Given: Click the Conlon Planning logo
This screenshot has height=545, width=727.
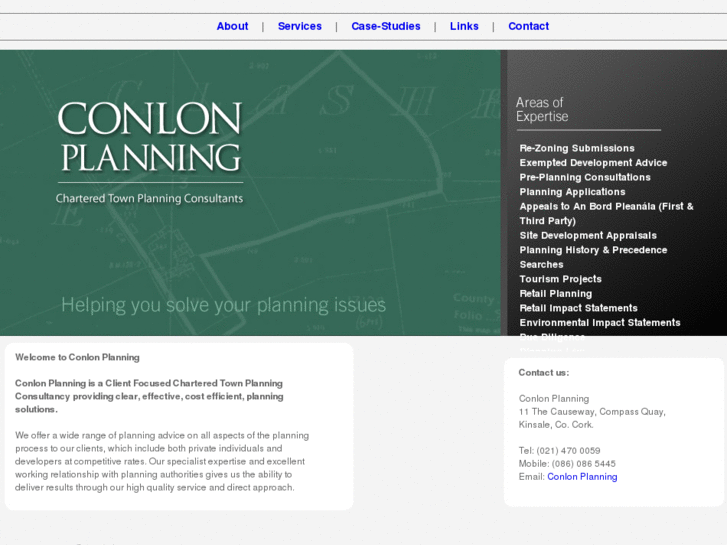Looking at the screenshot, I should pos(150,137).
